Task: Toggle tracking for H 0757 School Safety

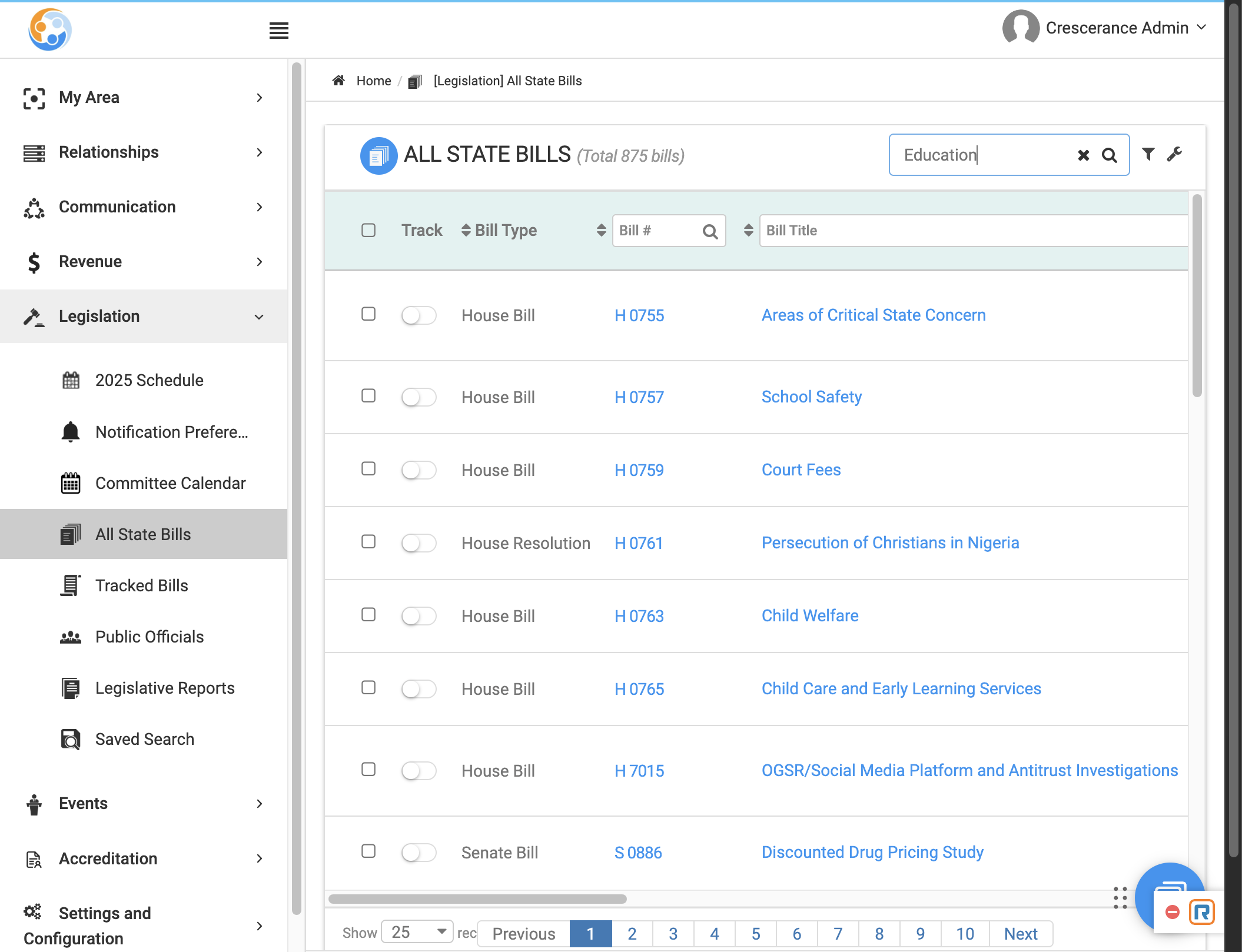Action: point(419,397)
